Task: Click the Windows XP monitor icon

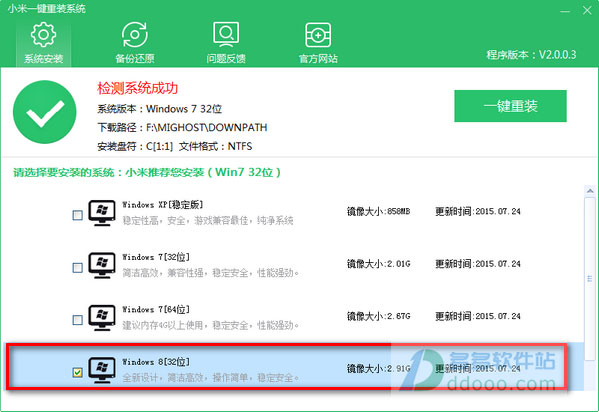Action: [x=102, y=213]
